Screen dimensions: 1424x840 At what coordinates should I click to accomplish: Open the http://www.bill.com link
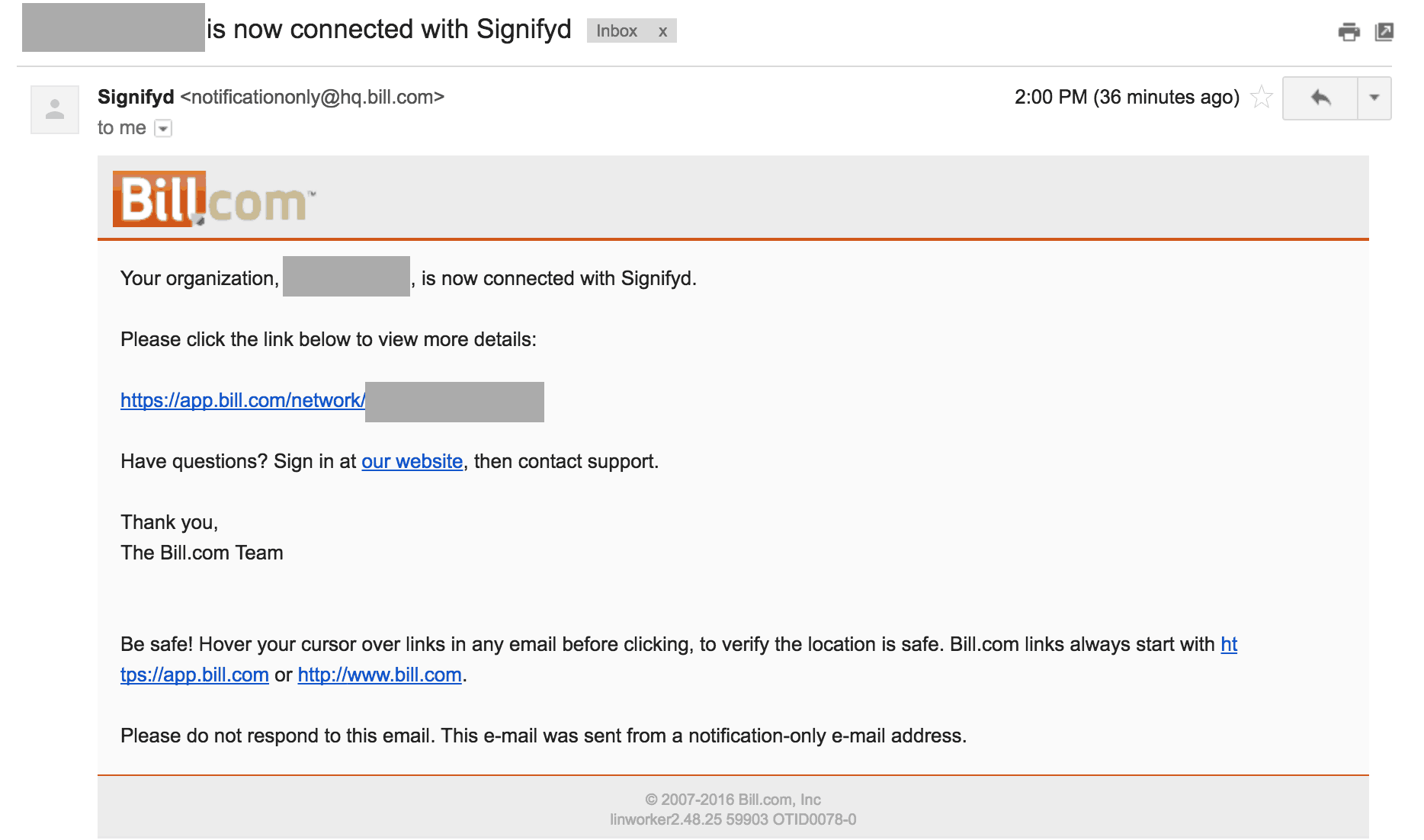coord(380,675)
